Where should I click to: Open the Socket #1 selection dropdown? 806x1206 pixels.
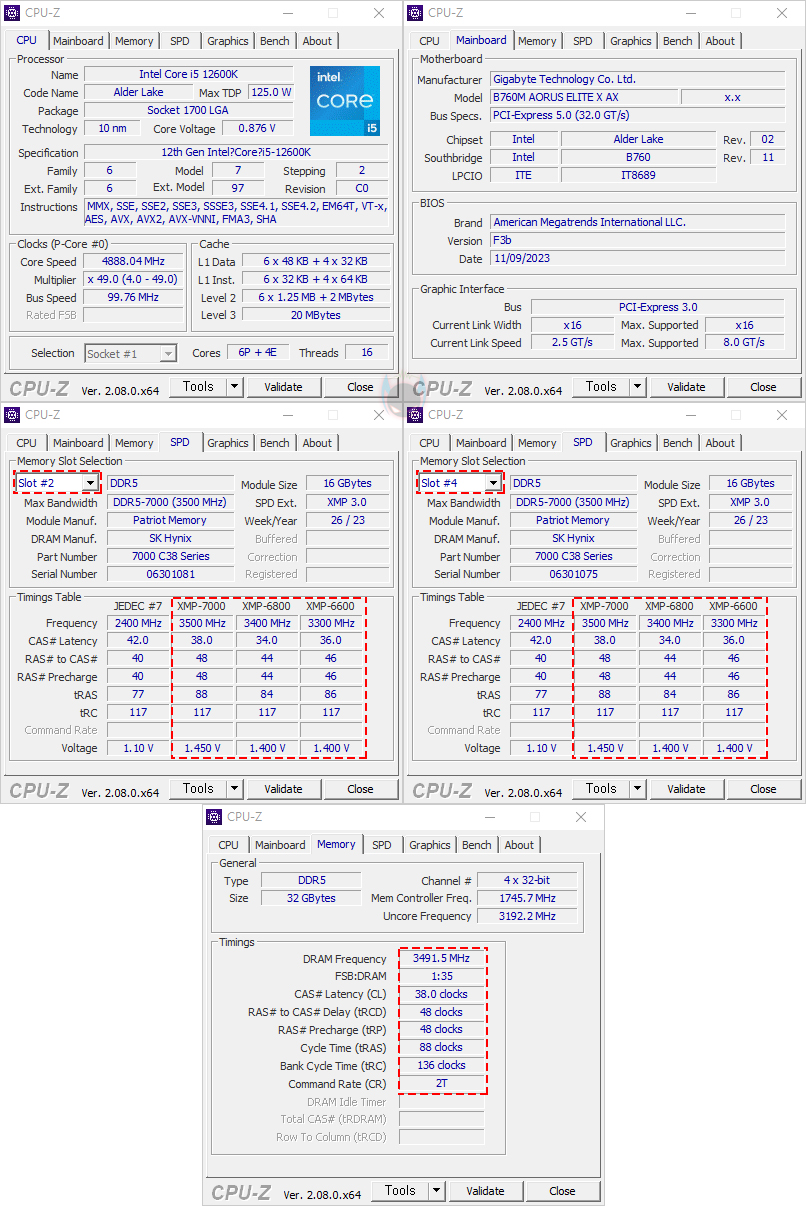point(168,353)
